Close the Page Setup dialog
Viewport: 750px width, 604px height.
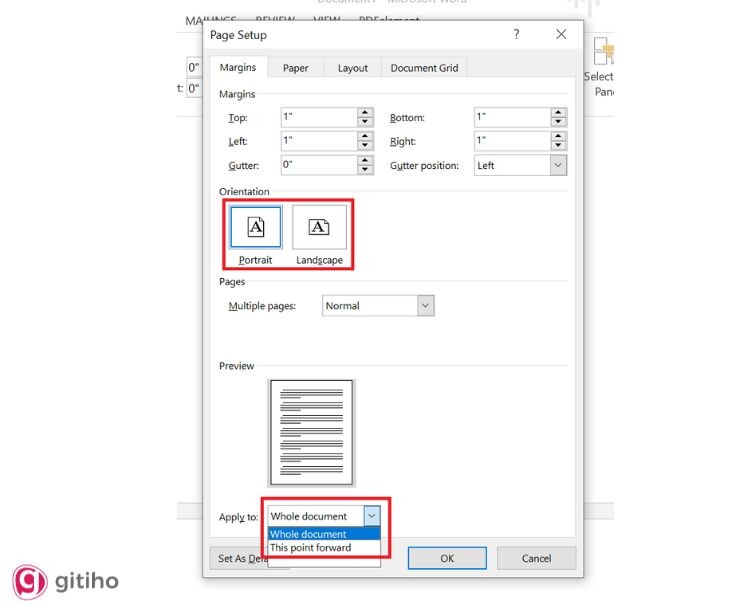(561, 34)
